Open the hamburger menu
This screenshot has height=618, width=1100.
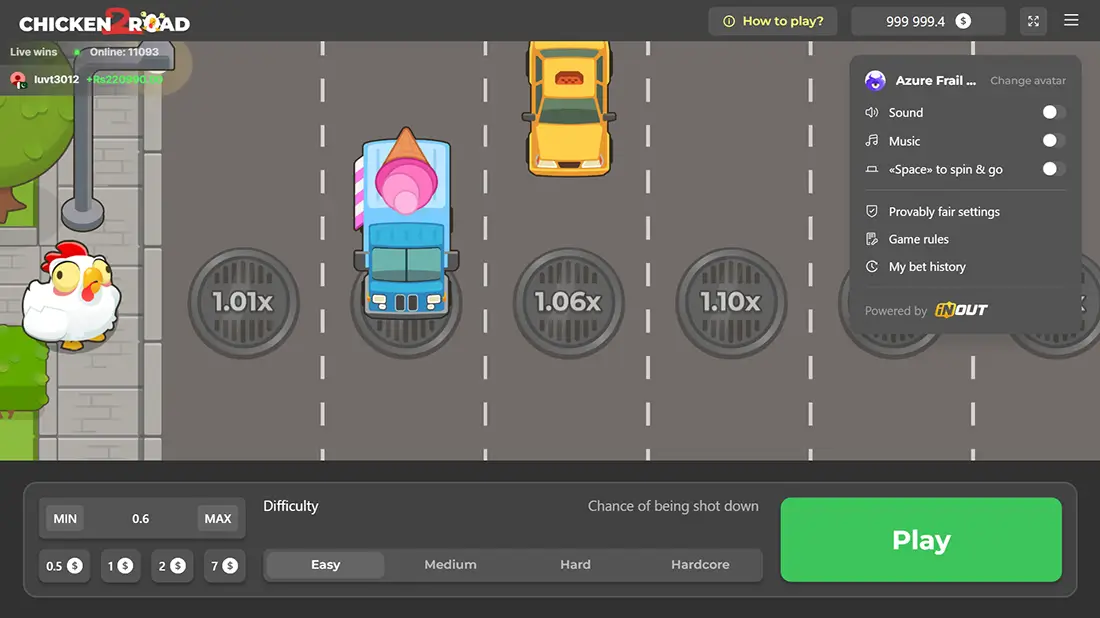coord(1071,20)
